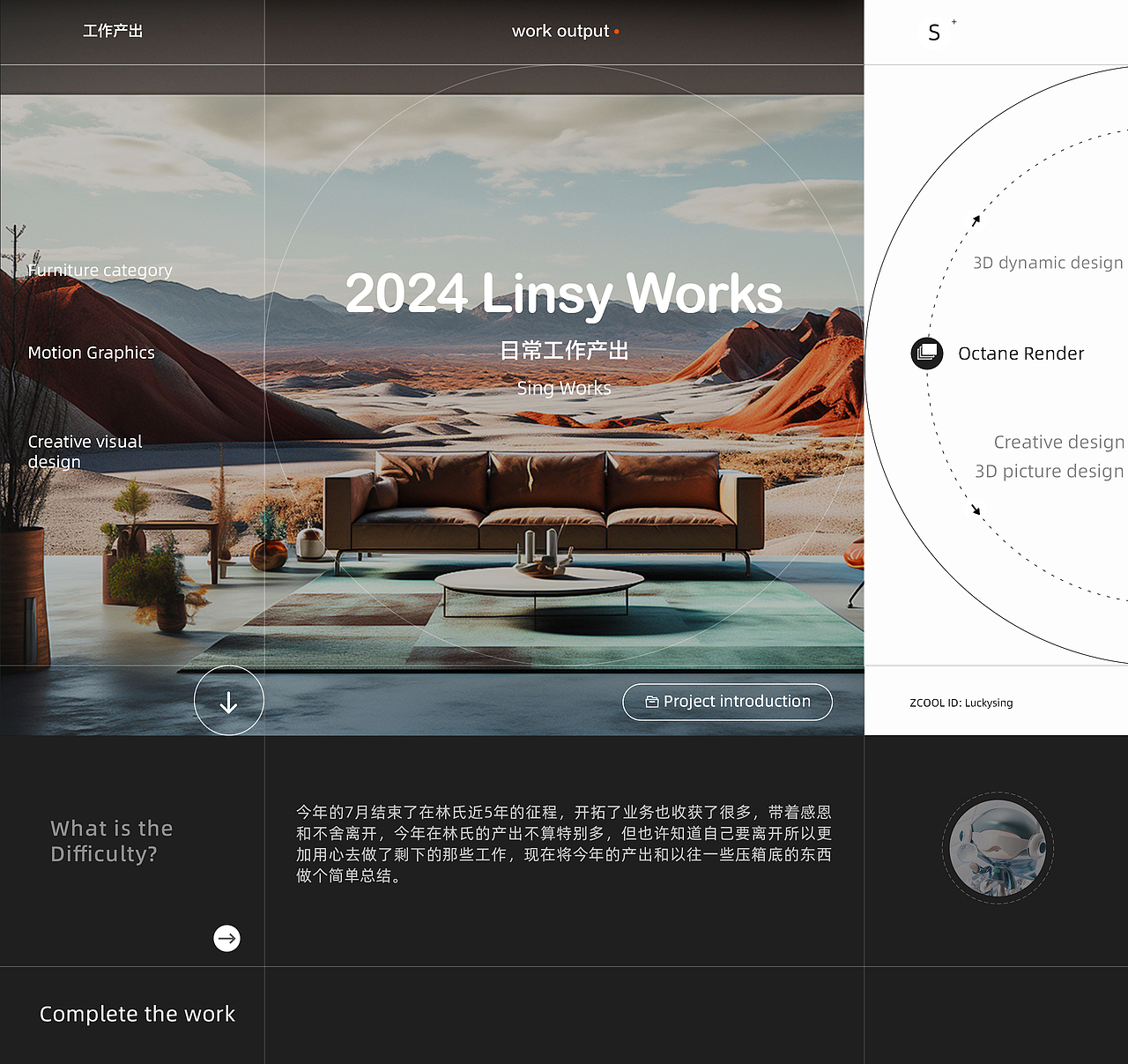The image size is (1128, 1064).
Task: Click the orange dot beside work output
Action: click(617, 32)
